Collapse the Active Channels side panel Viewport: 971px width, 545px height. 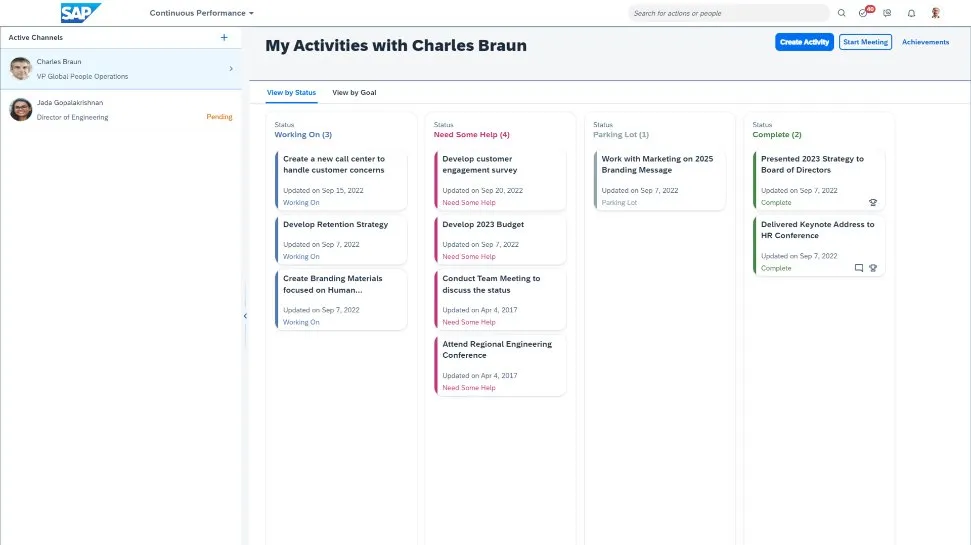(245, 316)
